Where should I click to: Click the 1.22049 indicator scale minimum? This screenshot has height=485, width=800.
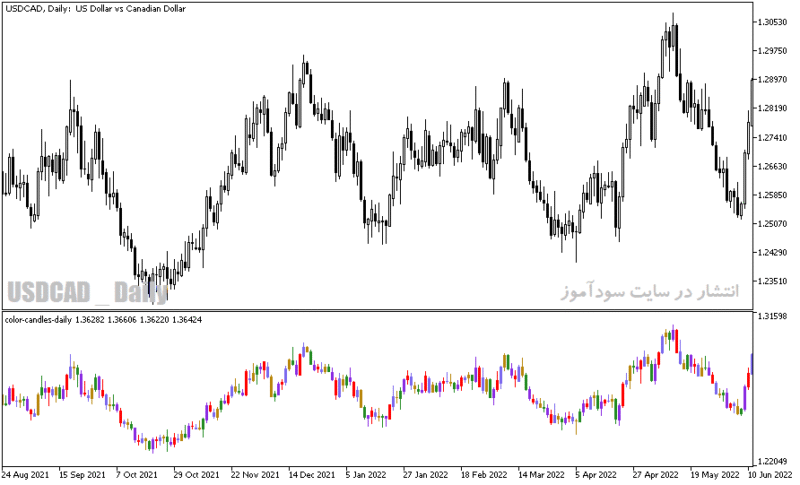coord(772,461)
